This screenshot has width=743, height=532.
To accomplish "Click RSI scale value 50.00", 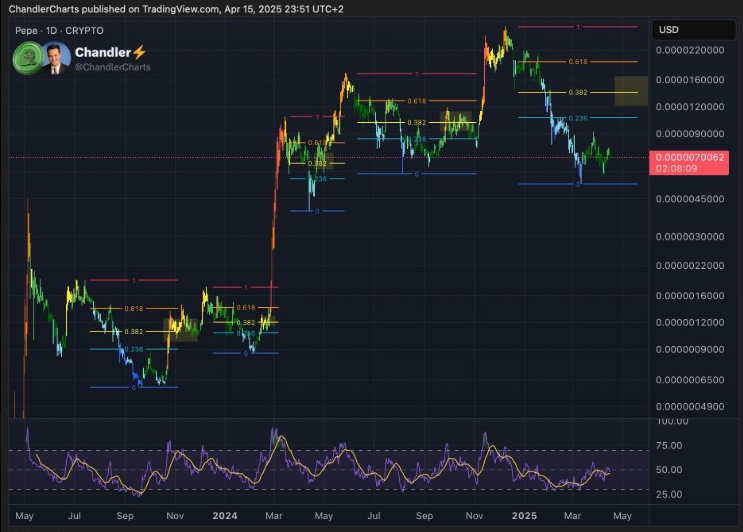I will click(669, 470).
